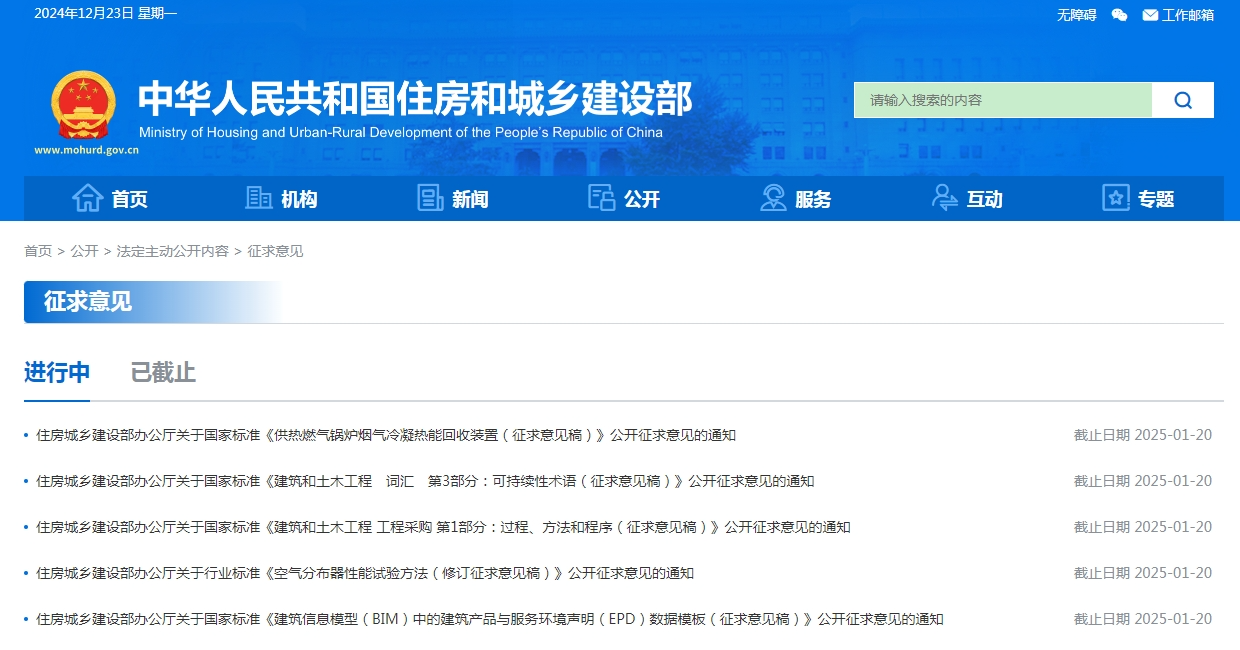Open 工作邮箱 envelope icon link

(x=1150, y=15)
